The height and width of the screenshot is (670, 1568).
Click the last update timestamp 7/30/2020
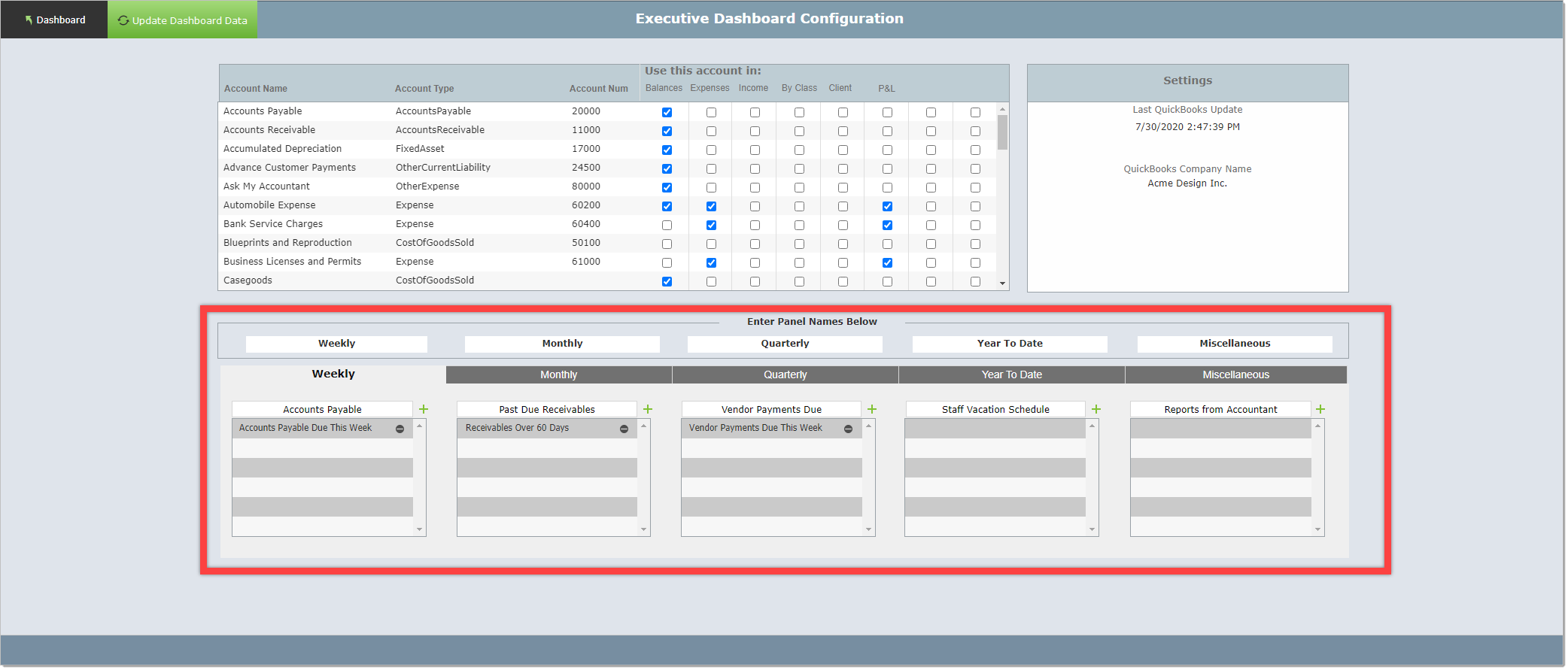[1187, 127]
